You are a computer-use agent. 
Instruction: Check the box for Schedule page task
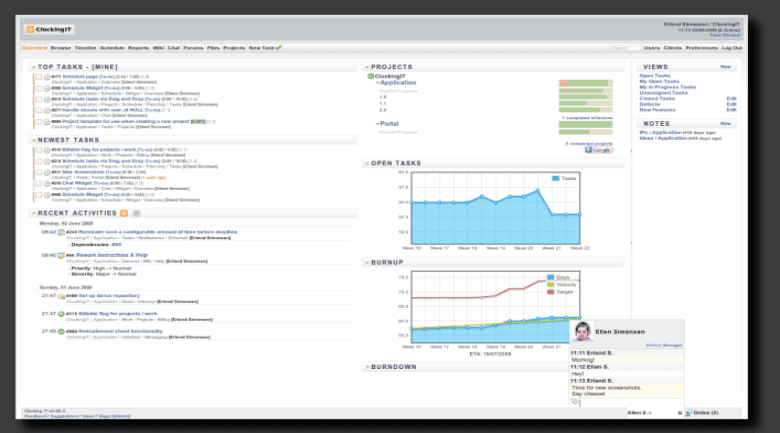point(37,76)
